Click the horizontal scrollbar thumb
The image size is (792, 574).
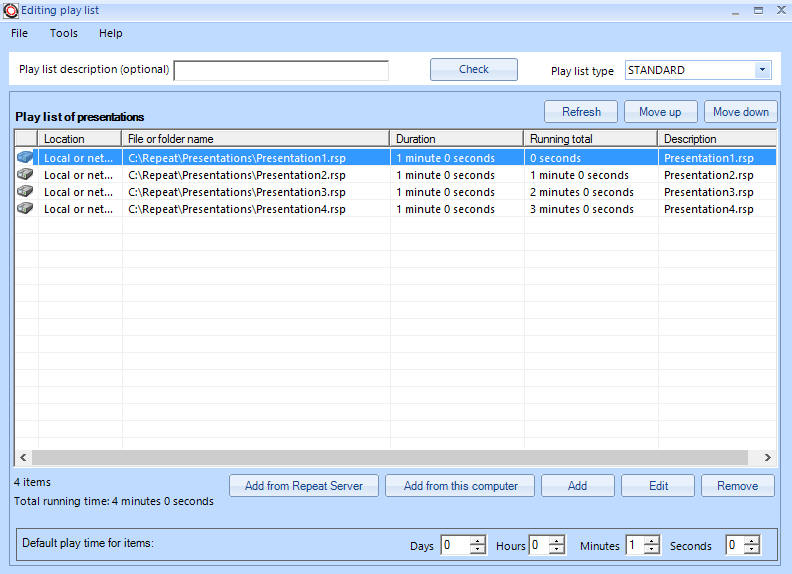pyautogui.click(x=389, y=457)
